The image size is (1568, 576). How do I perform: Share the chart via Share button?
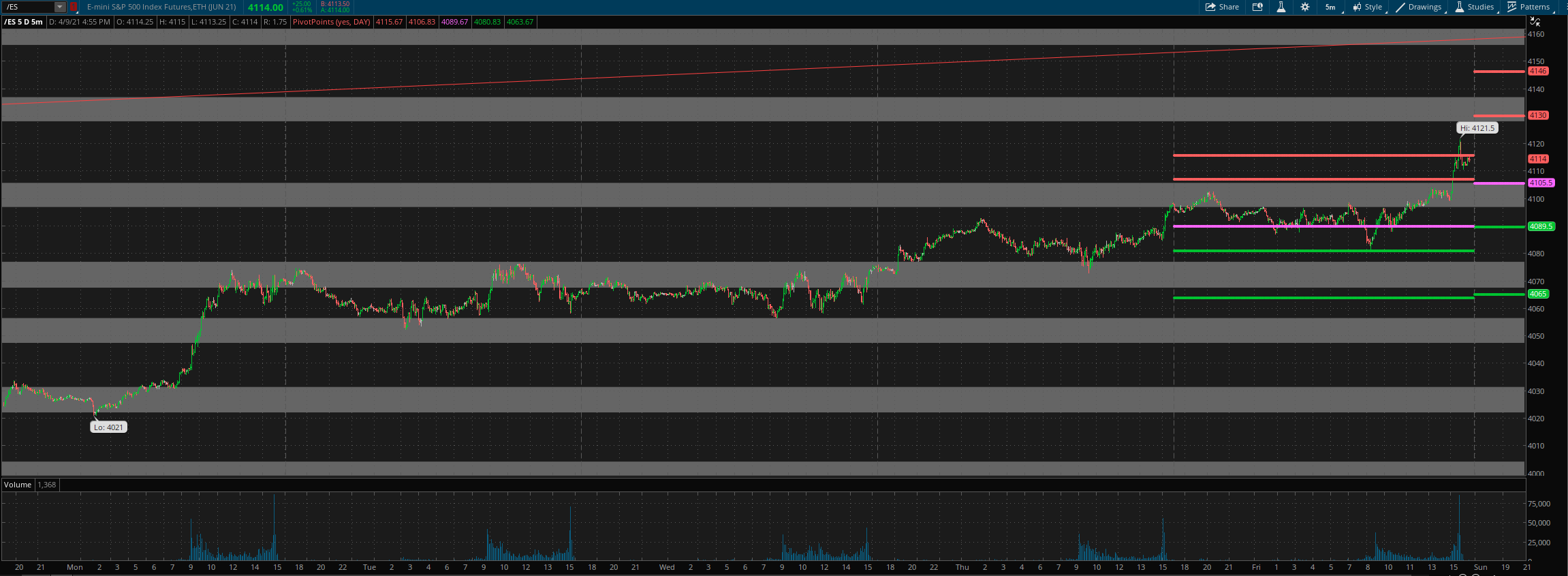1223,7
